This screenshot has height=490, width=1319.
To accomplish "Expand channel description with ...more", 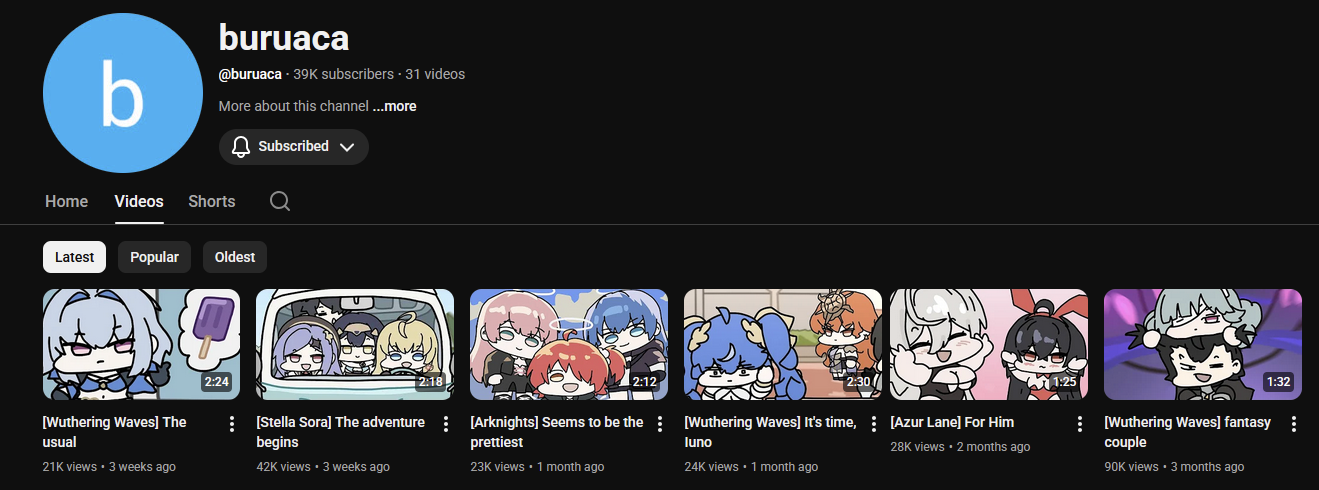I will click(394, 106).
